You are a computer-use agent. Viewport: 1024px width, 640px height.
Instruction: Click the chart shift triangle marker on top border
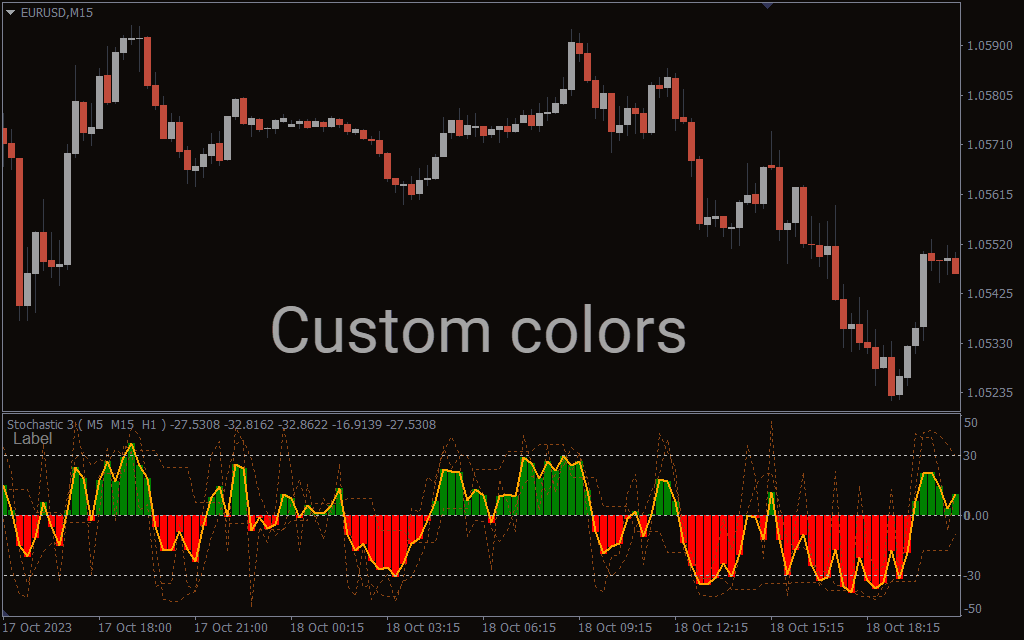768,5
